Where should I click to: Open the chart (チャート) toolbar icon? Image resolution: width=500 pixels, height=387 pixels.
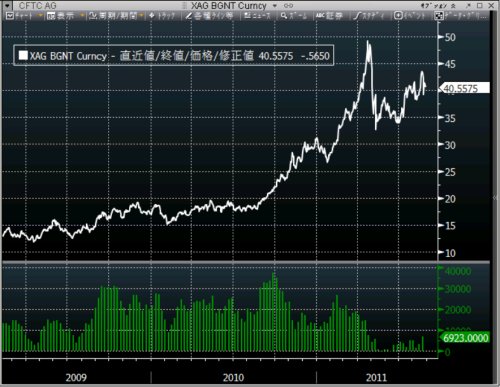(10, 16)
